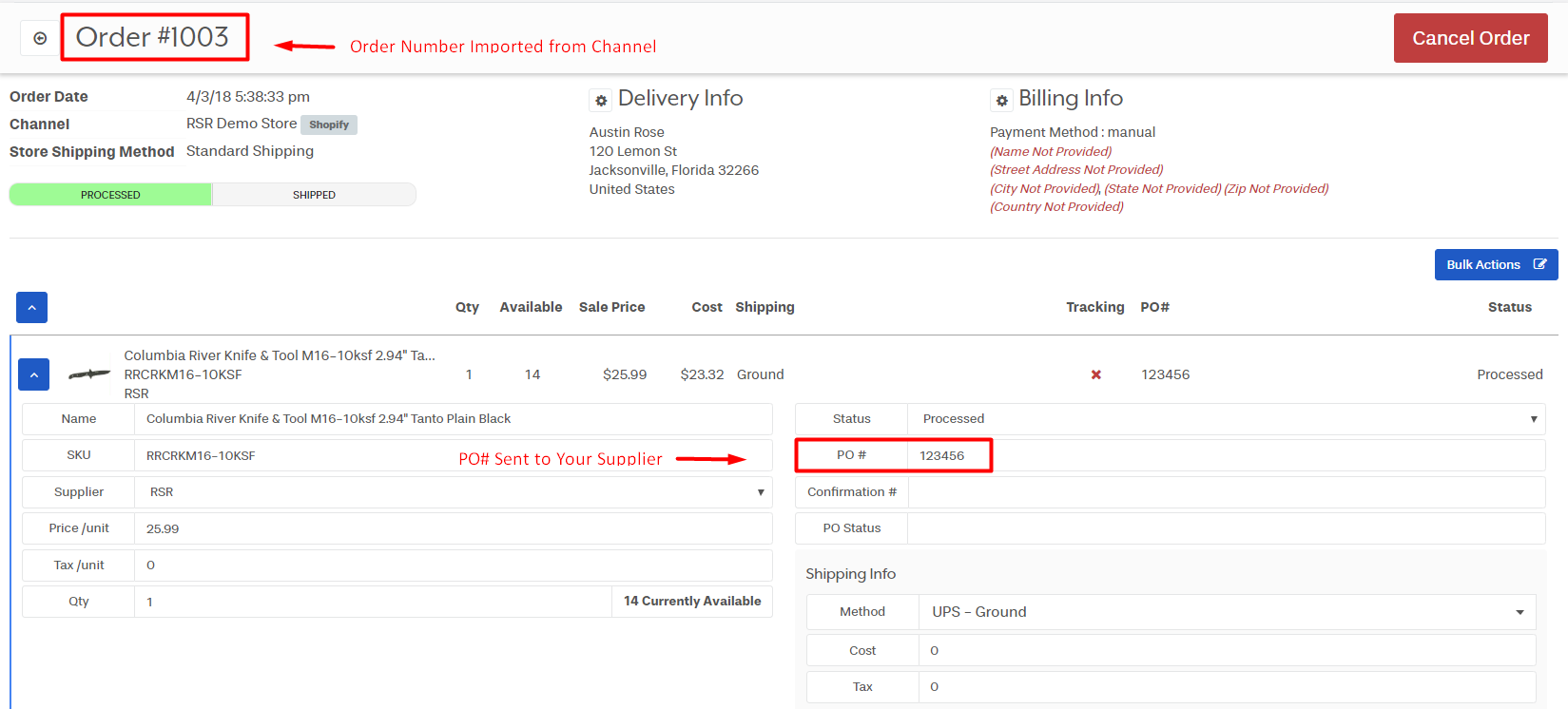Open the Billing Info gear settings
This screenshot has width=1568, height=709.
tap(1001, 101)
